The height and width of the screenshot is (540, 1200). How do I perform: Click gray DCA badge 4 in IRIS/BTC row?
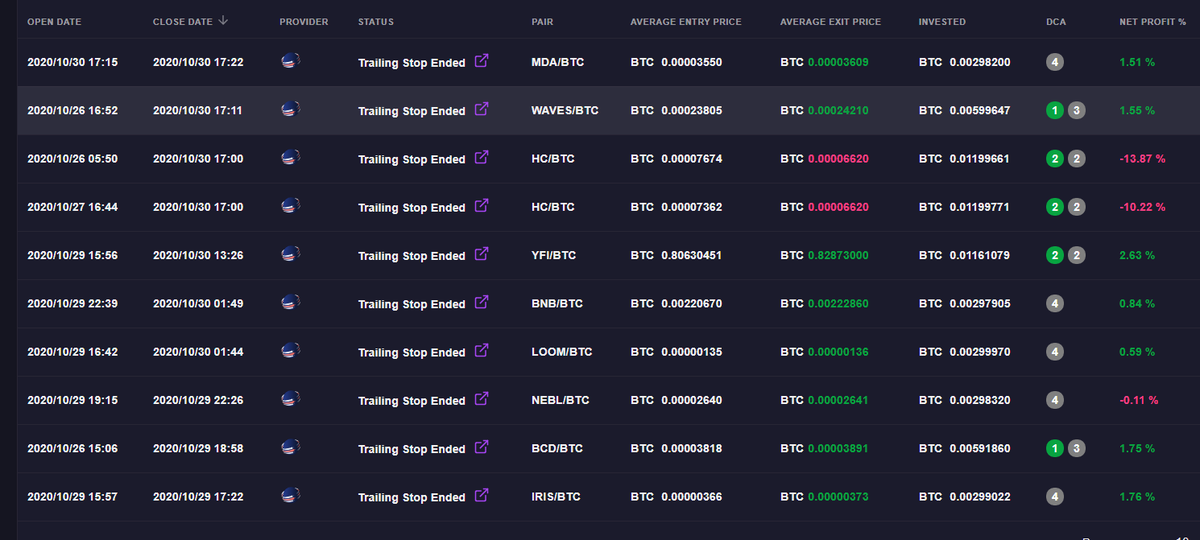pyautogui.click(x=1055, y=496)
